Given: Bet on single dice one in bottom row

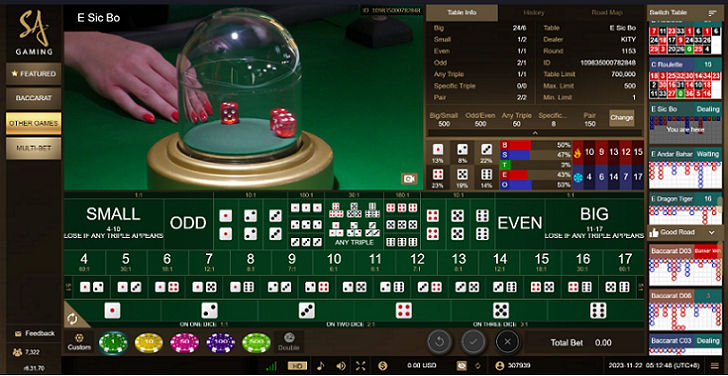Looking at the screenshot, I should [112, 311].
